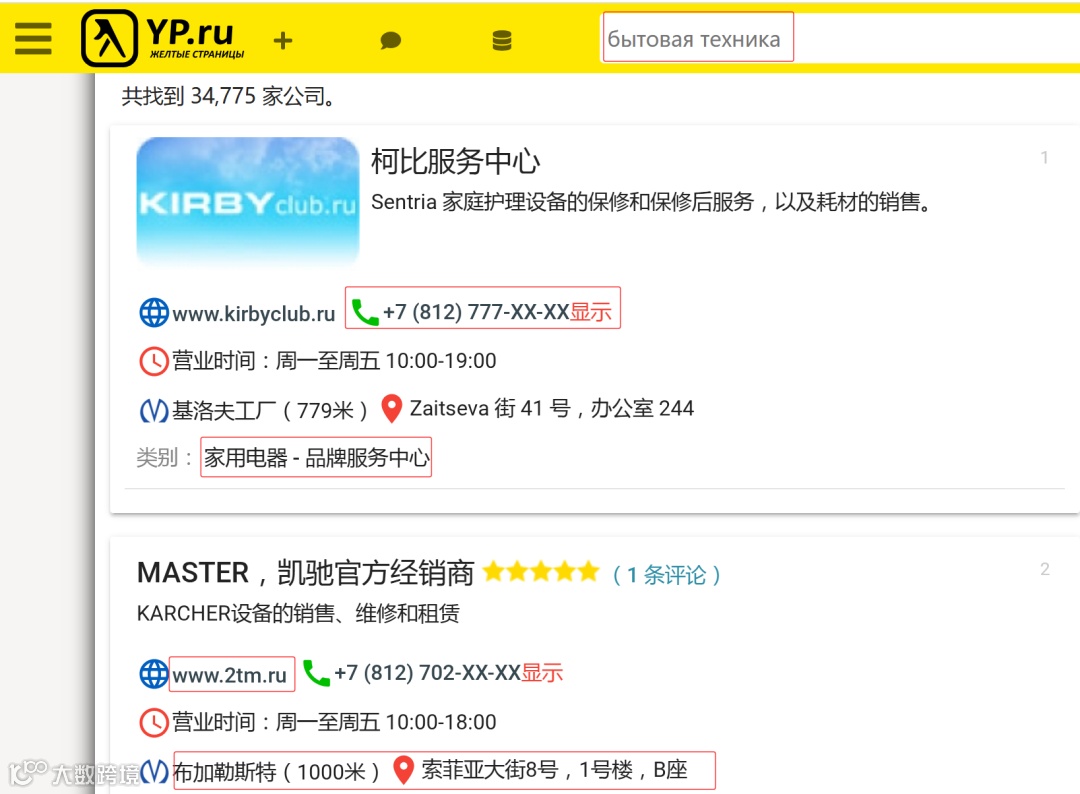Open the (1 条评论) reviews link
This screenshot has height=794, width=1080.
coord(666,574)
